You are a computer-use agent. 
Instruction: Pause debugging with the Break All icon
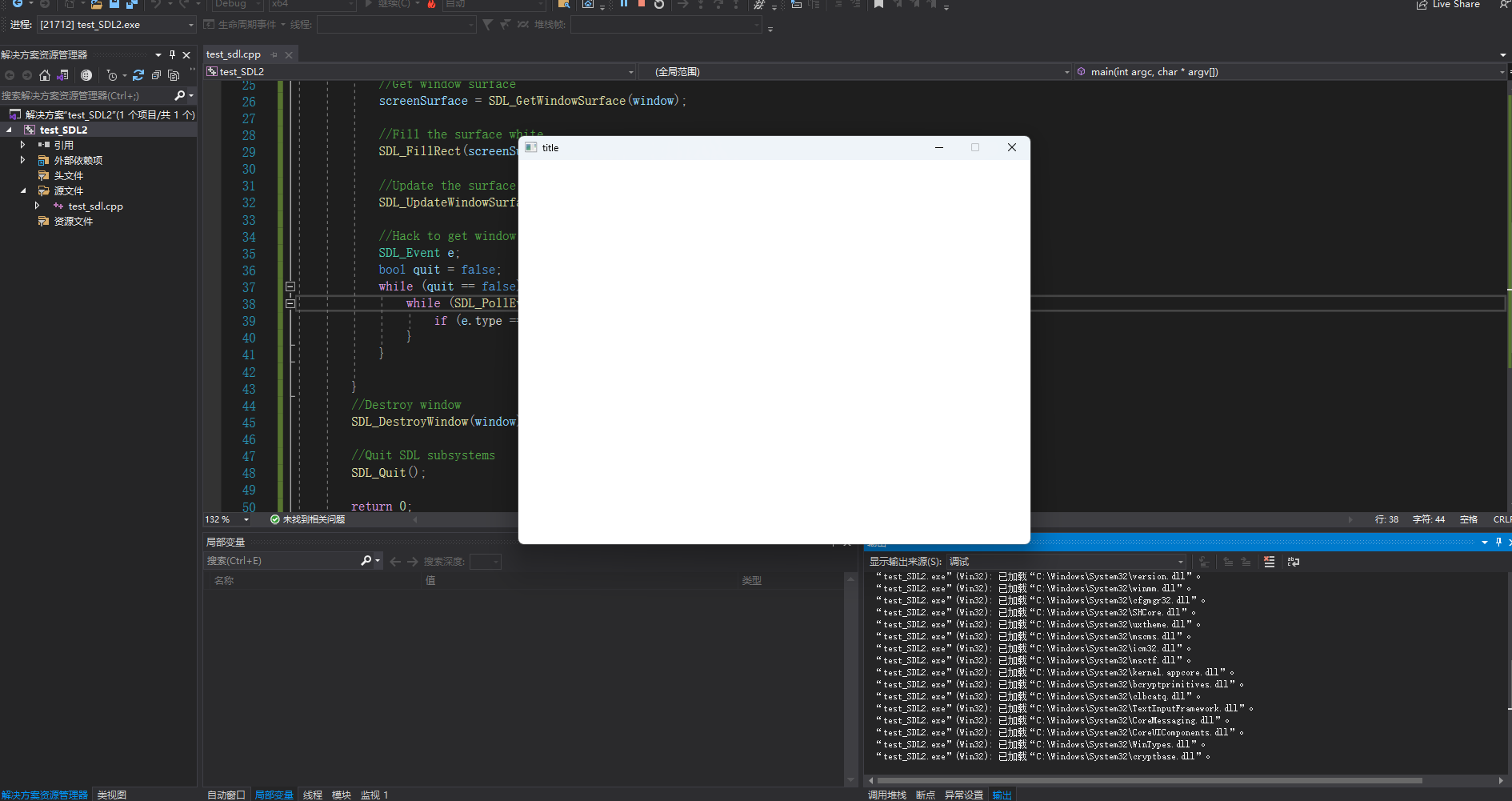pyautogui.click(x=624, y=4)
